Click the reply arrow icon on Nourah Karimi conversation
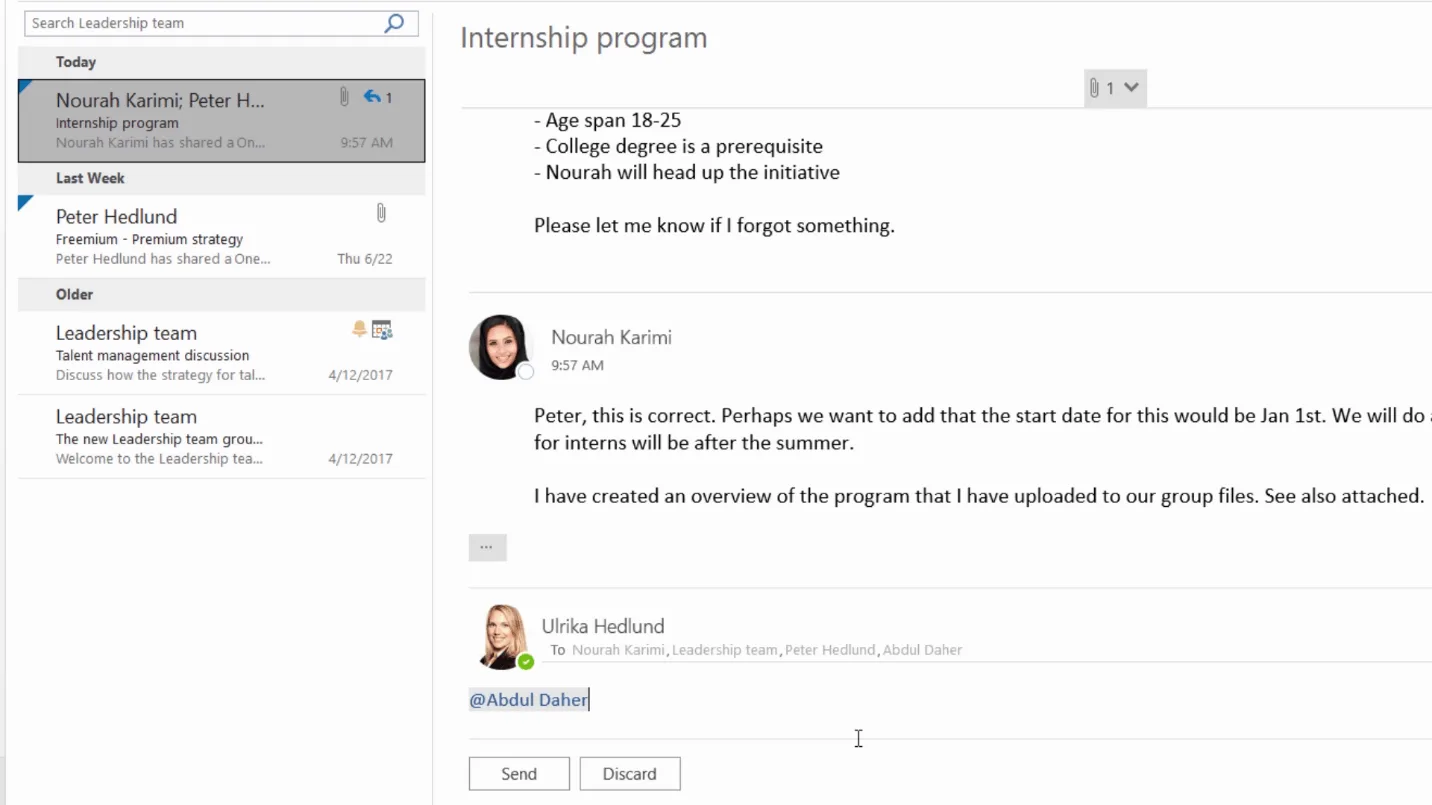The height and width of the screenshot is (805, 1432). coord(372,97)
